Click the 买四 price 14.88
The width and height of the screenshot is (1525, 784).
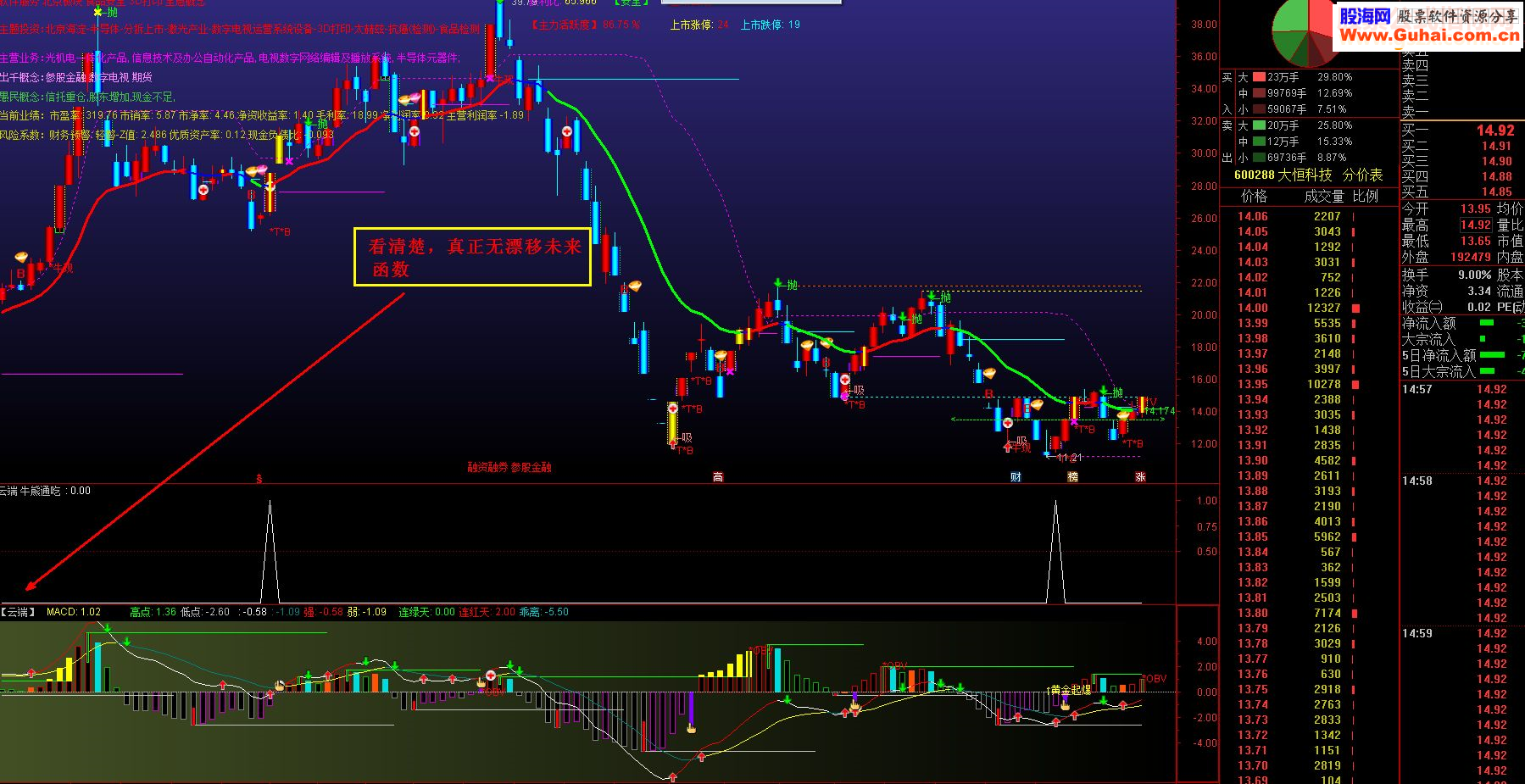click(1497, 176)
